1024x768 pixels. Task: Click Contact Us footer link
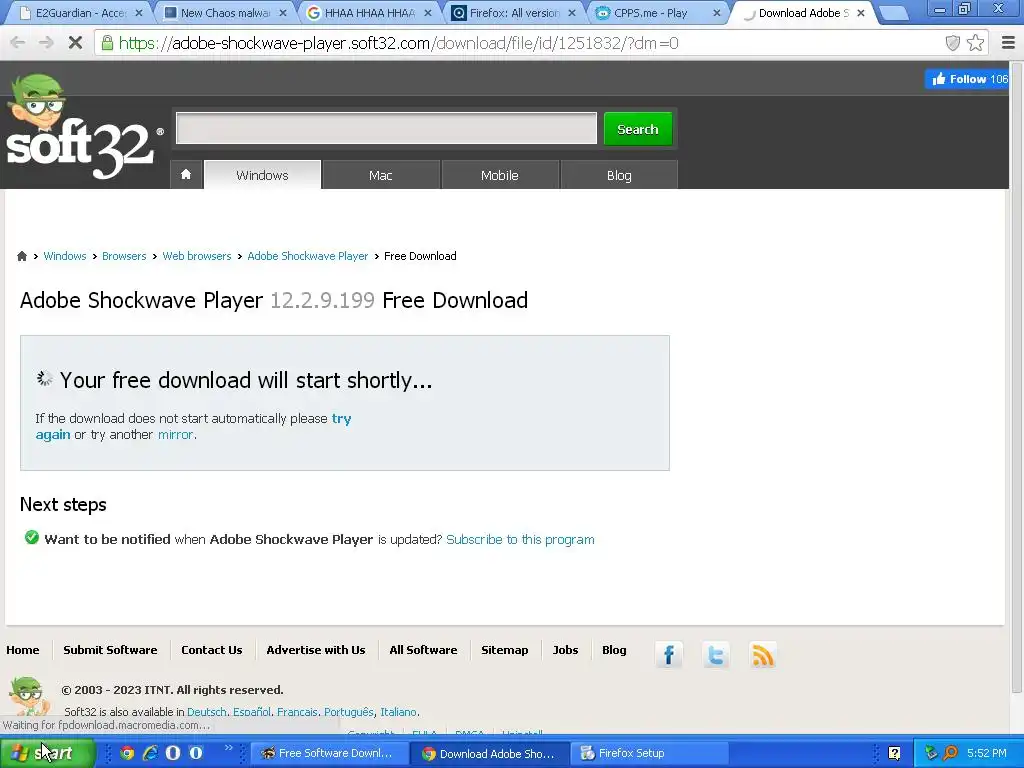pyautogui.click(x=212, y=650)
